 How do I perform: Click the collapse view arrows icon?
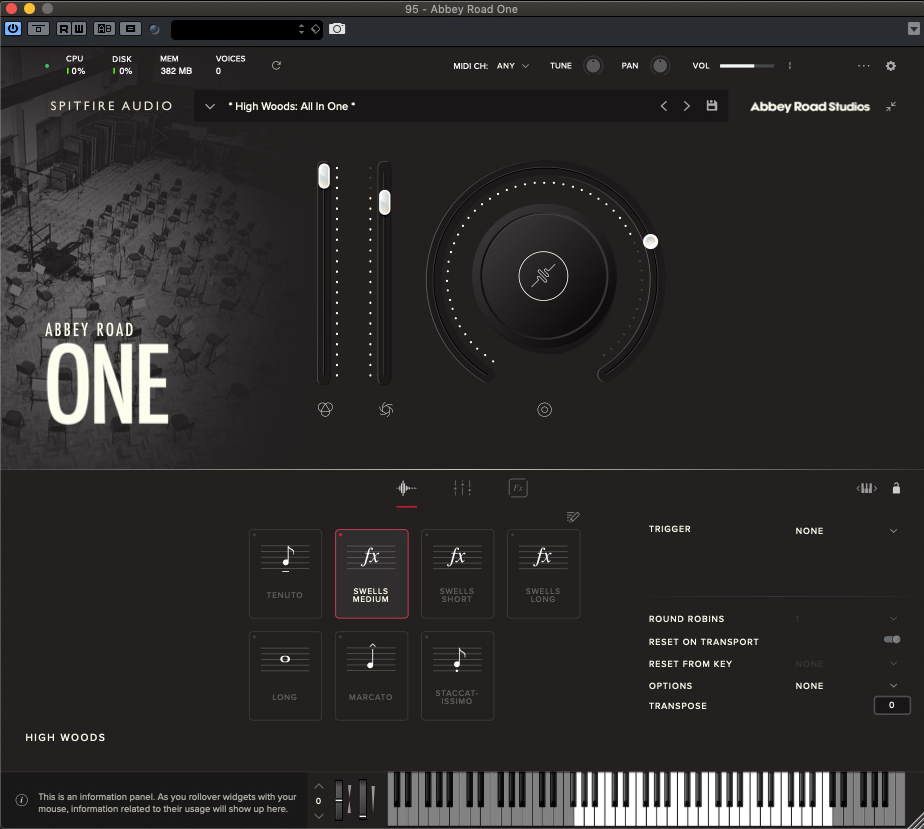[891, 106]
